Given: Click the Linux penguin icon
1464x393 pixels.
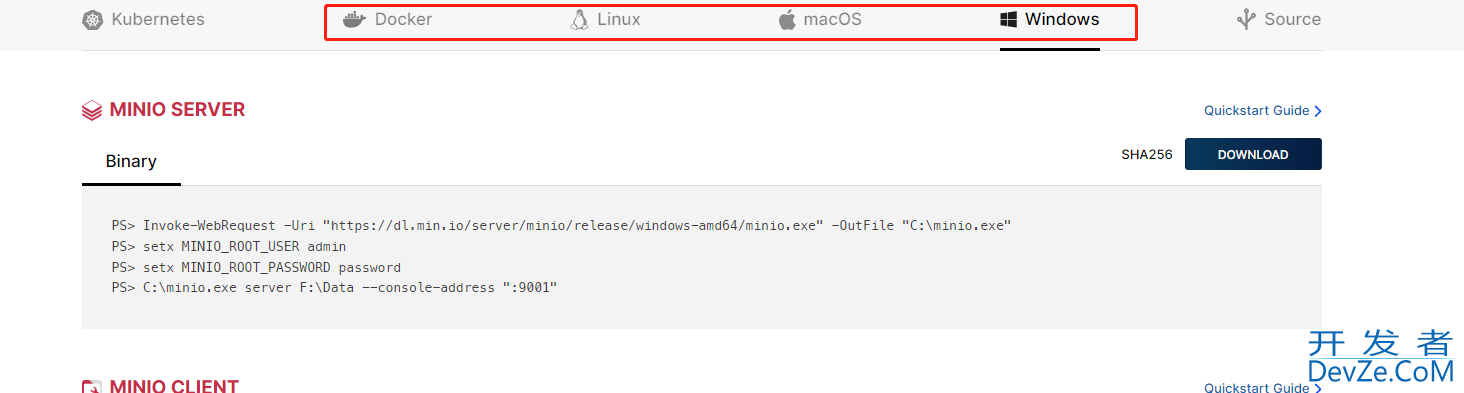Looking at the screenshot, I should point(580,20).
